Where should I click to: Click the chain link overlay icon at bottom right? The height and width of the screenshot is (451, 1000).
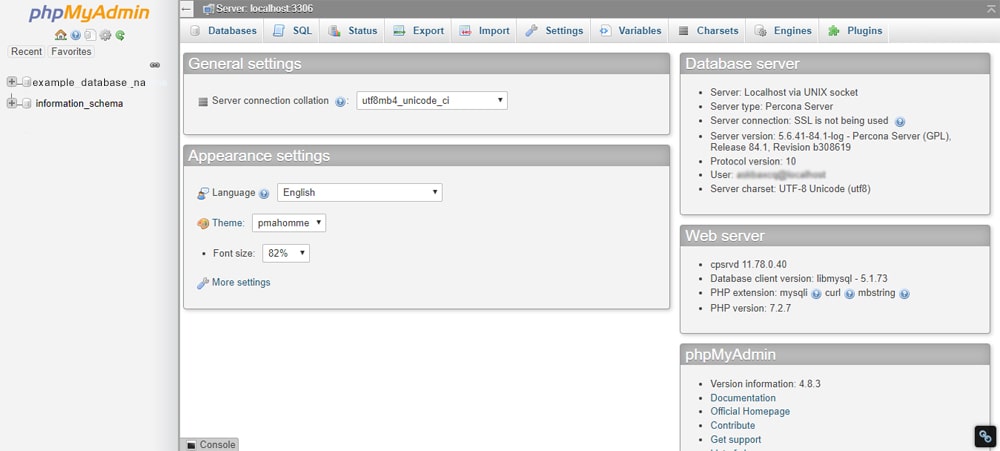[985, 436]
